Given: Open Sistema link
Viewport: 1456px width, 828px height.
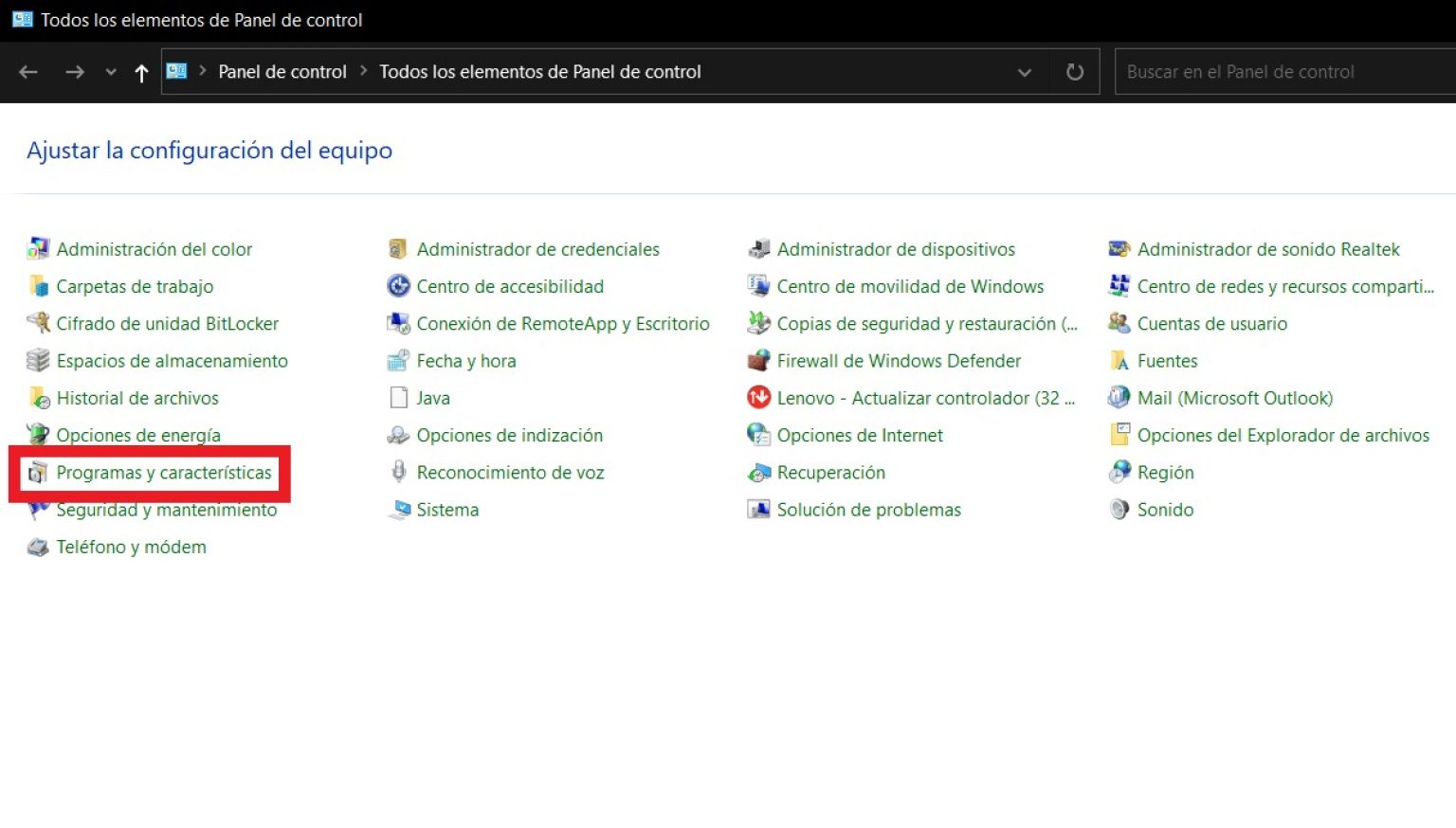Looking at the screenshot, I should (x=447, y=510).
